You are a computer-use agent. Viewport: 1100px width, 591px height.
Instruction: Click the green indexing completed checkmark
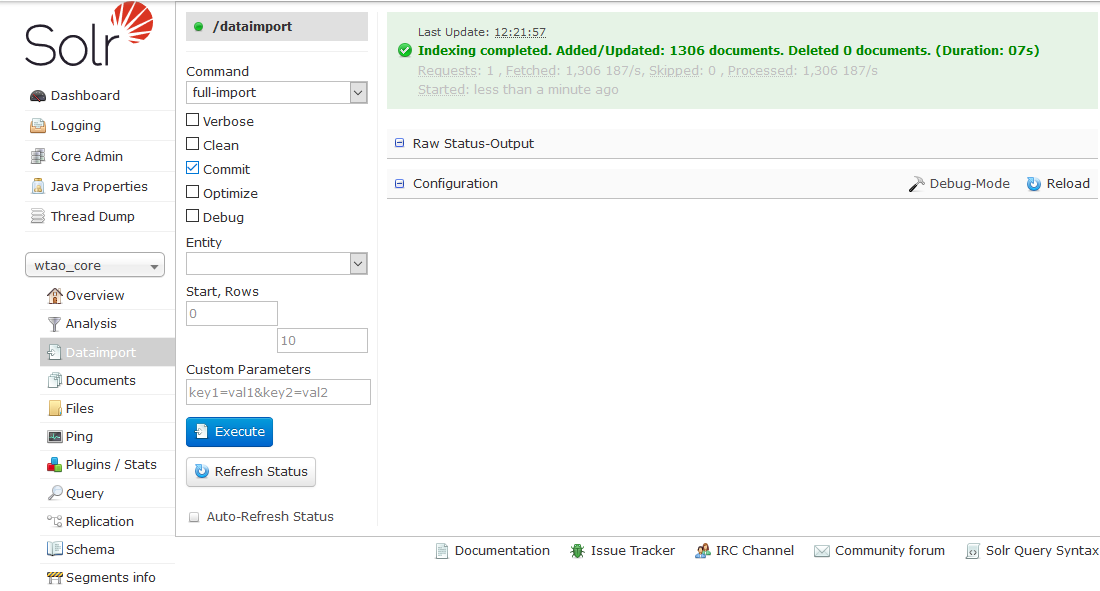(x=405, y=51)
